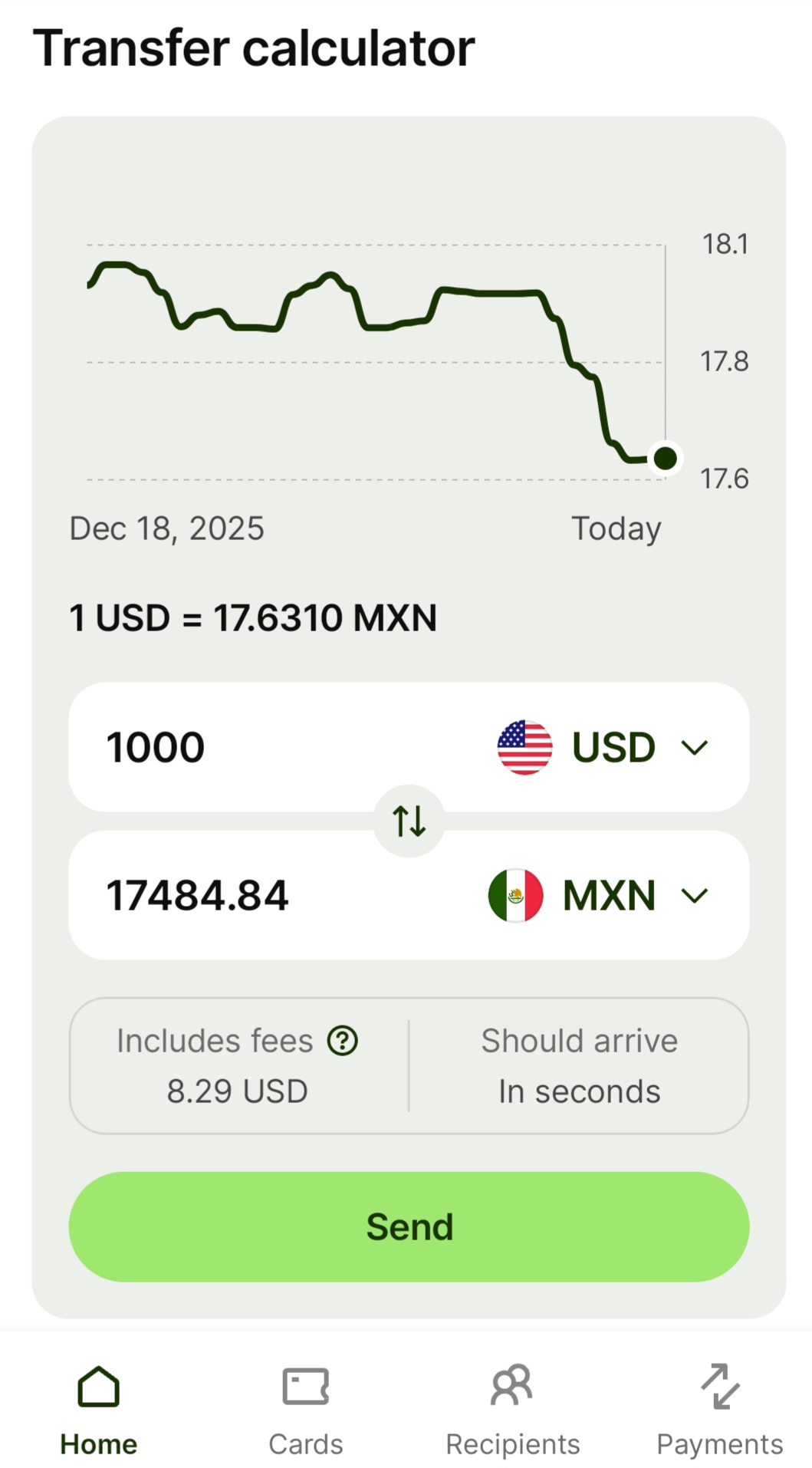Tap the Should arrive In seconds section

[579, 1066]
